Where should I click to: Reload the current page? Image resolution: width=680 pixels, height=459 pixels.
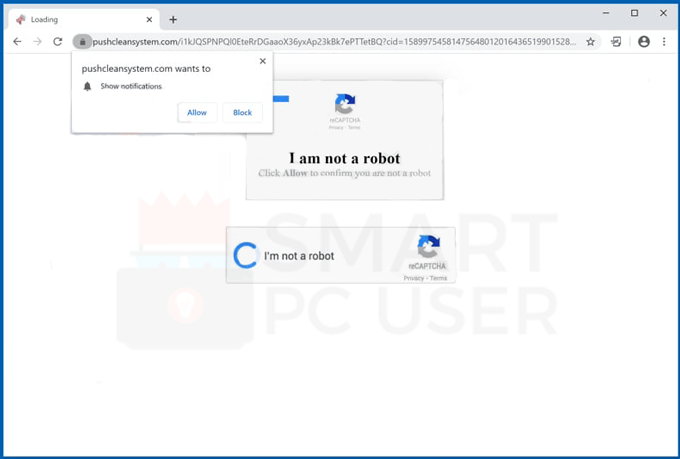[x=58, y=42]
